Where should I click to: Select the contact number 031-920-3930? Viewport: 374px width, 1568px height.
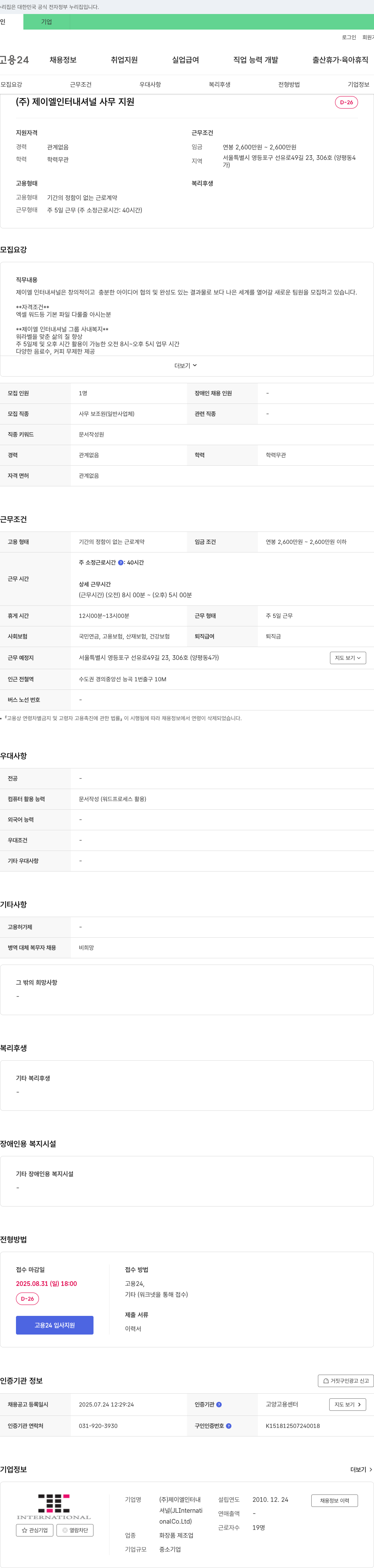click(98, 1426)
